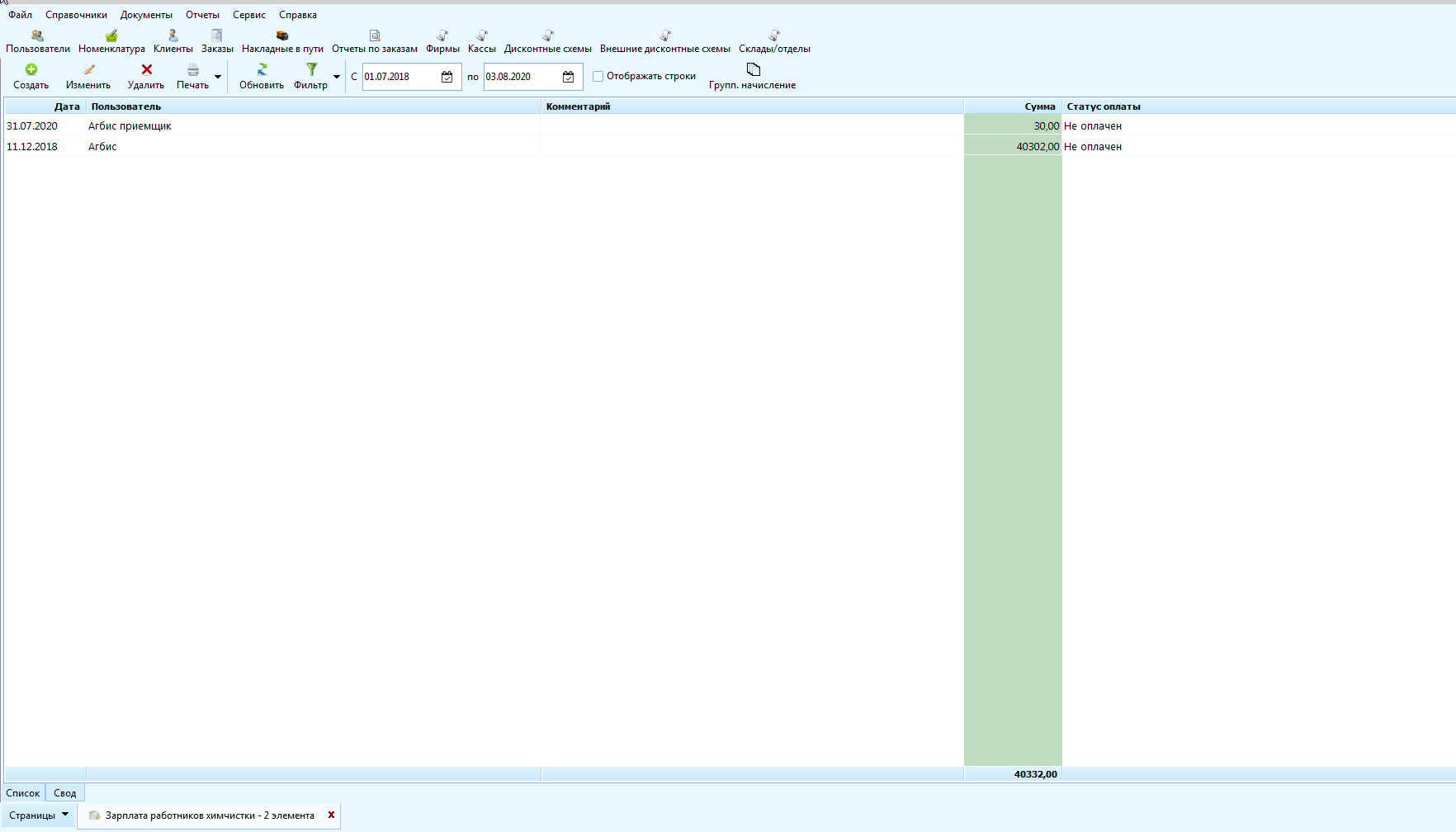Sort by the Комментарий column header

753,106
